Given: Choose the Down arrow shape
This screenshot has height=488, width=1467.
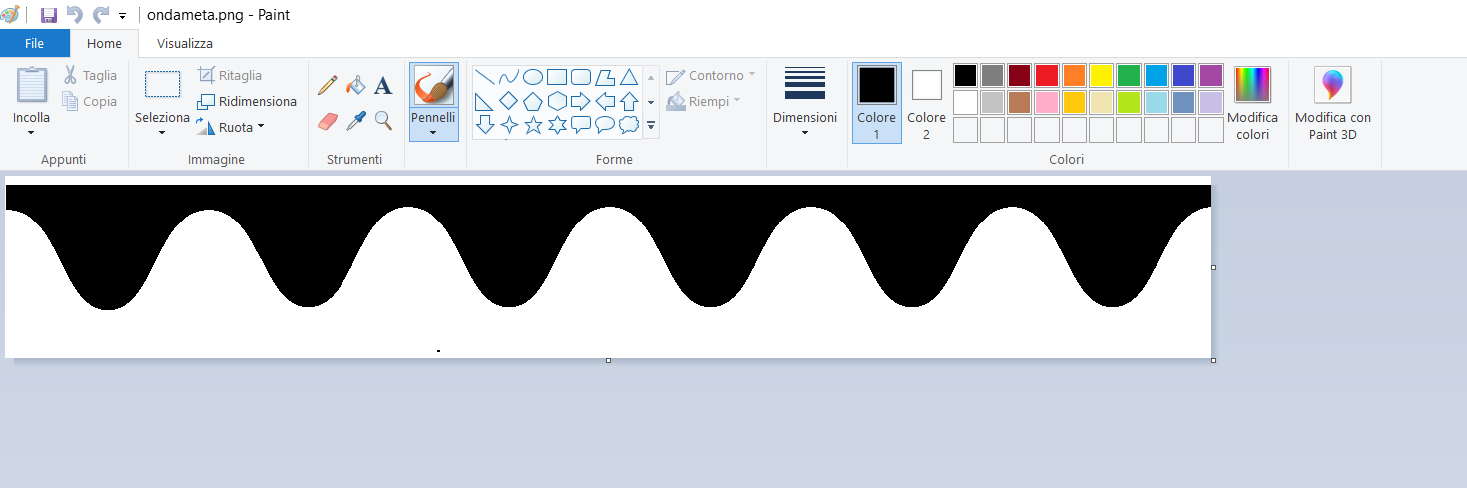Looking at the screenshot, I should tap(485, 125).
